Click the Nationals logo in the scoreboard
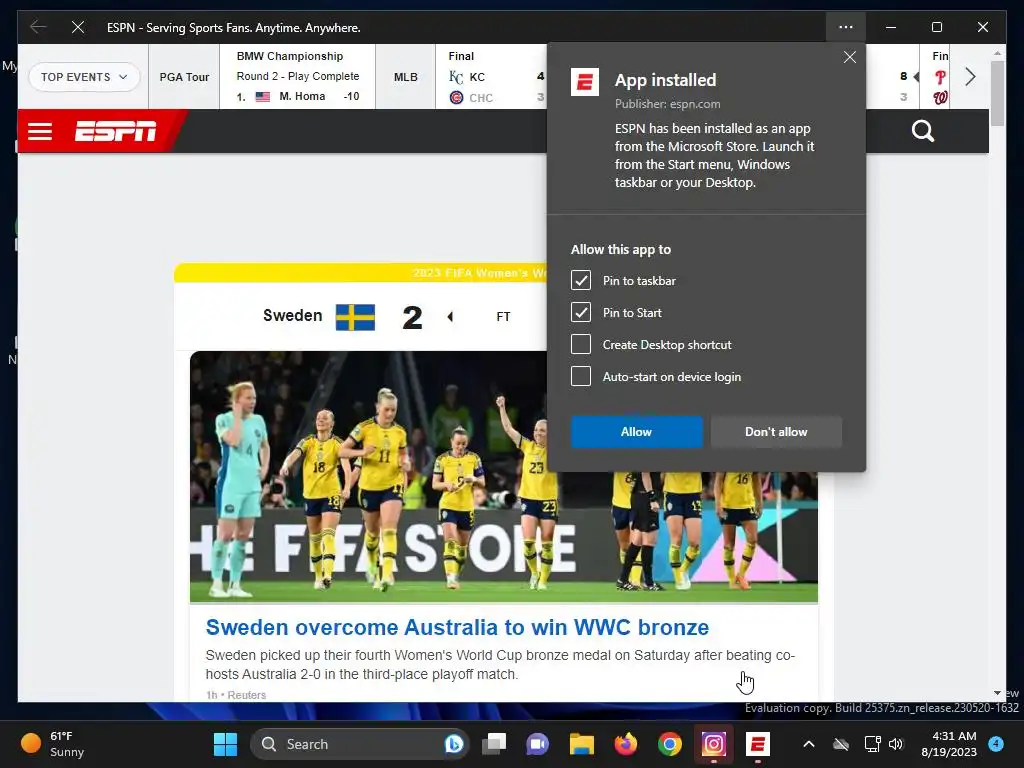The image size is (1024, 768). pos(940,98)
